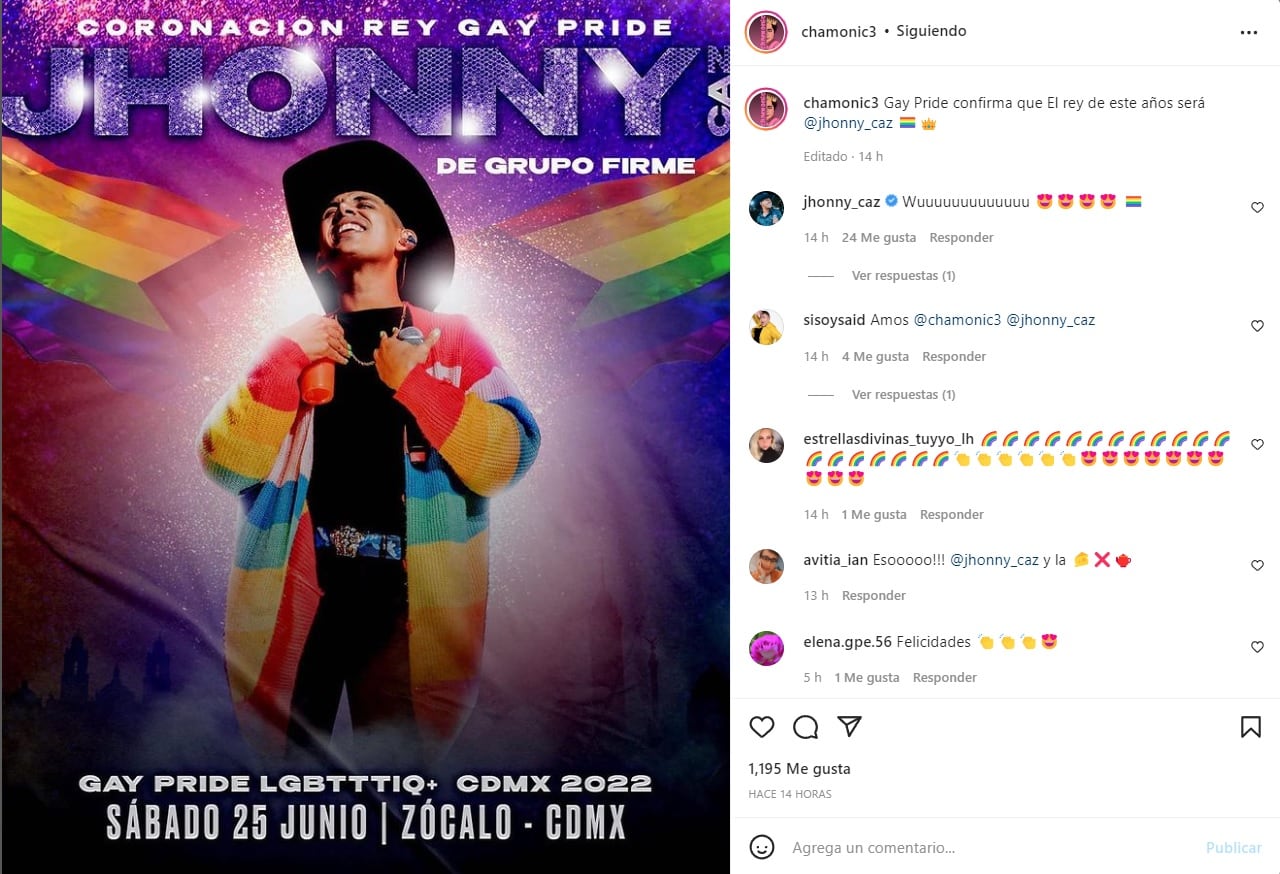This screenshot has height=874, width=1280.
Task: Click the Siguiendo following button
Action: 931,31
